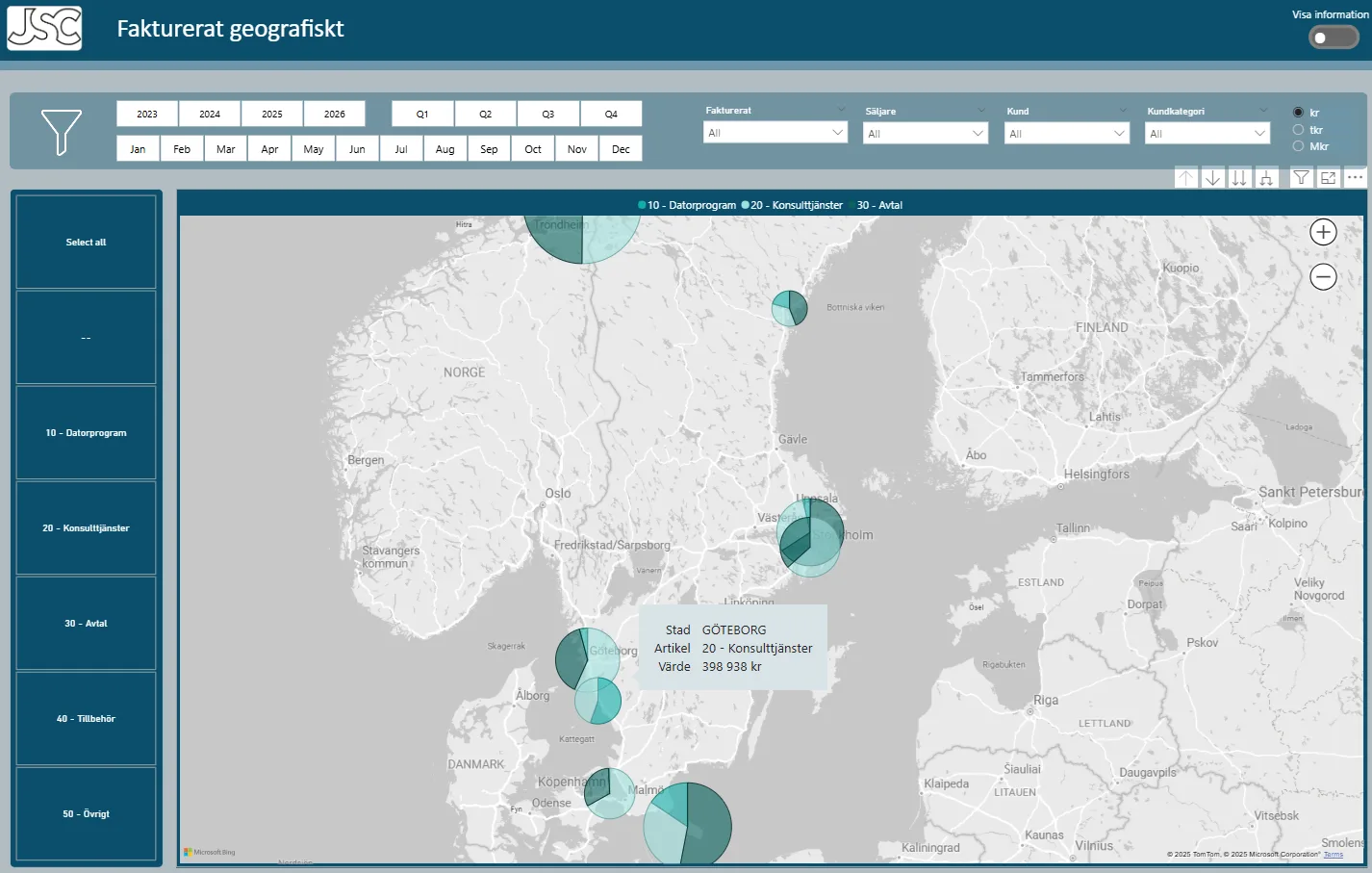This screenshot has height=873, width=1372.
Task: Select the kr radio button
Action: click(1298, 113)
